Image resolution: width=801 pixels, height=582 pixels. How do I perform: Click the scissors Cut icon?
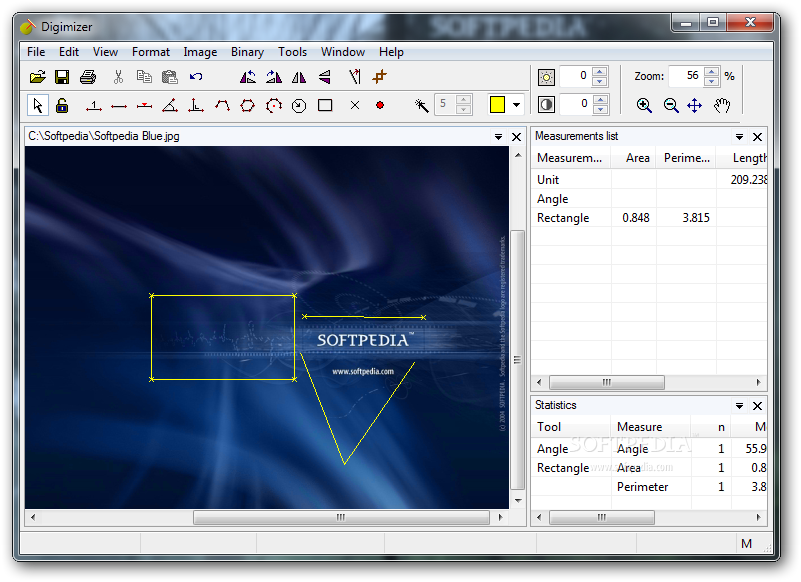[x=118, y=77]
